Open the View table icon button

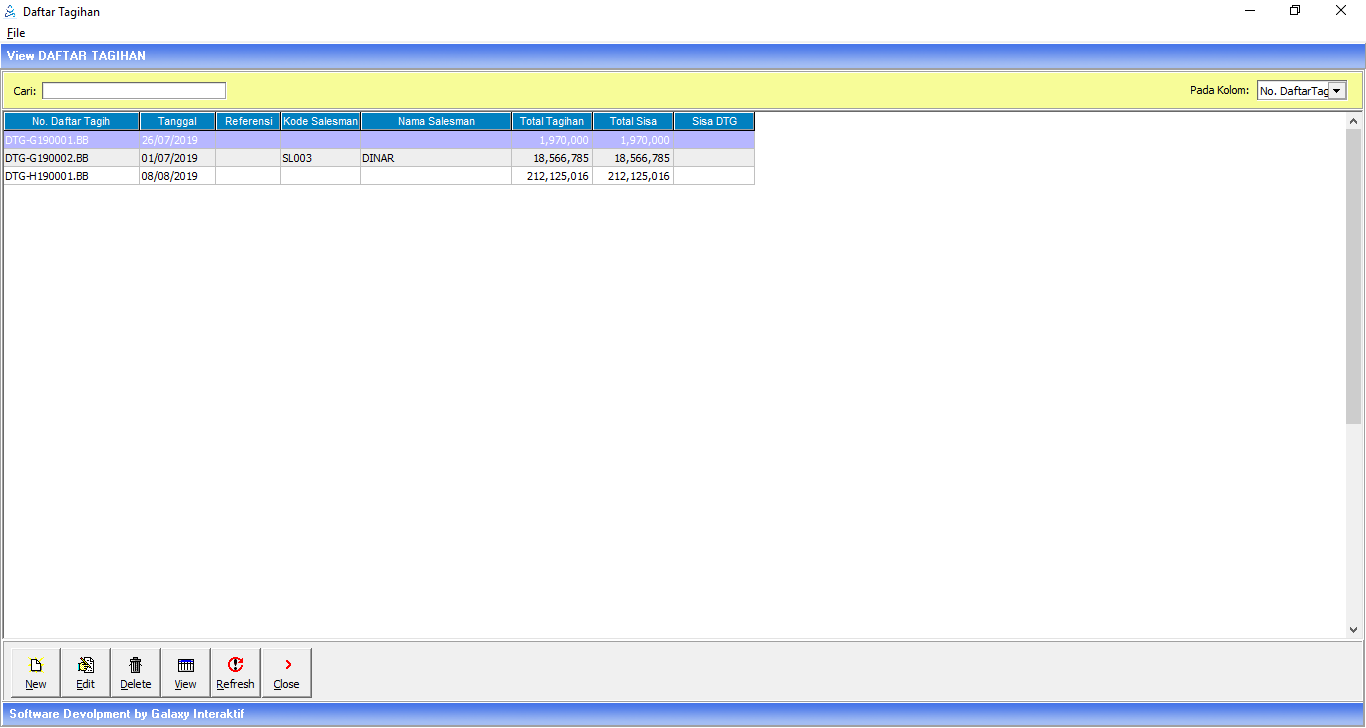click(x=186, y=672)
